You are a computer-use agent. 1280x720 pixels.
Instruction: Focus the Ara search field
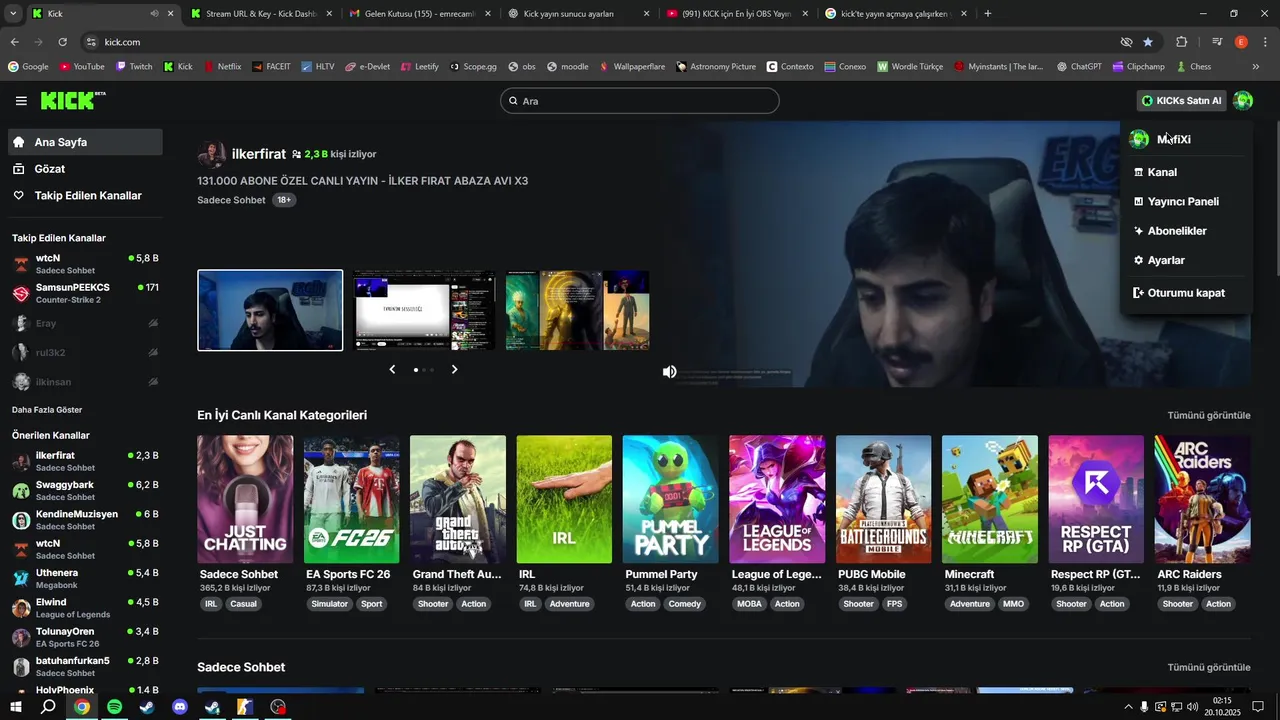[x=639, y=101]
